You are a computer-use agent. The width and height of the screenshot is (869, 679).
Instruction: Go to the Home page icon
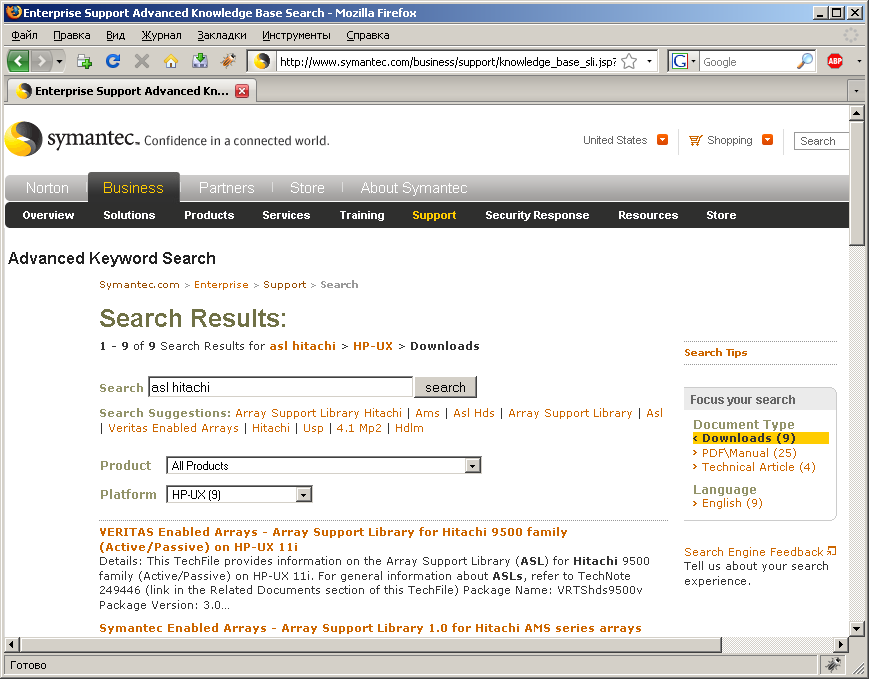[171, 61]
